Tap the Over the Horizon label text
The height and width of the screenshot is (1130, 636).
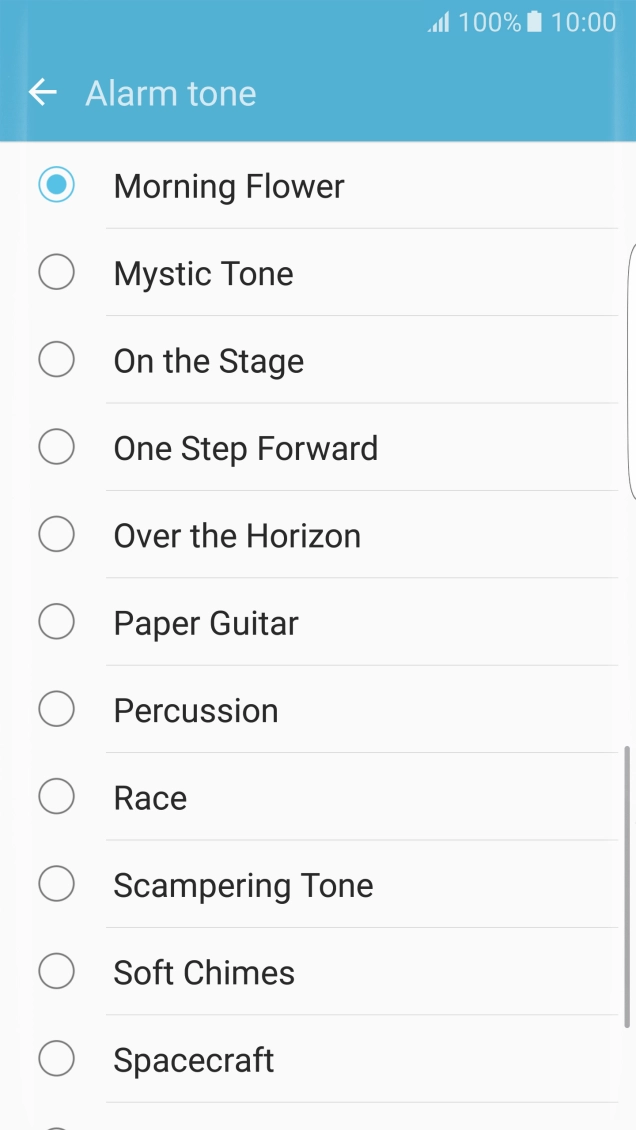click(238, 534)
